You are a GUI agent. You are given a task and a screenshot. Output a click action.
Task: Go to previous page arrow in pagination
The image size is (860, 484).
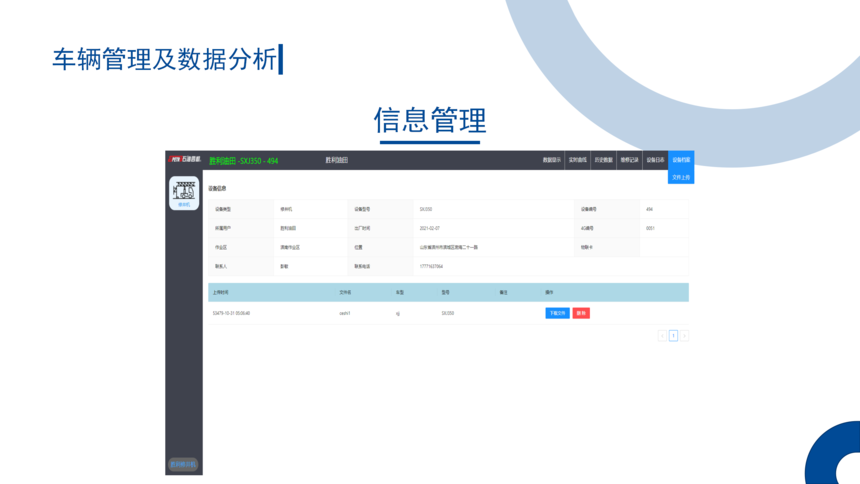click(x=662, y=335)
